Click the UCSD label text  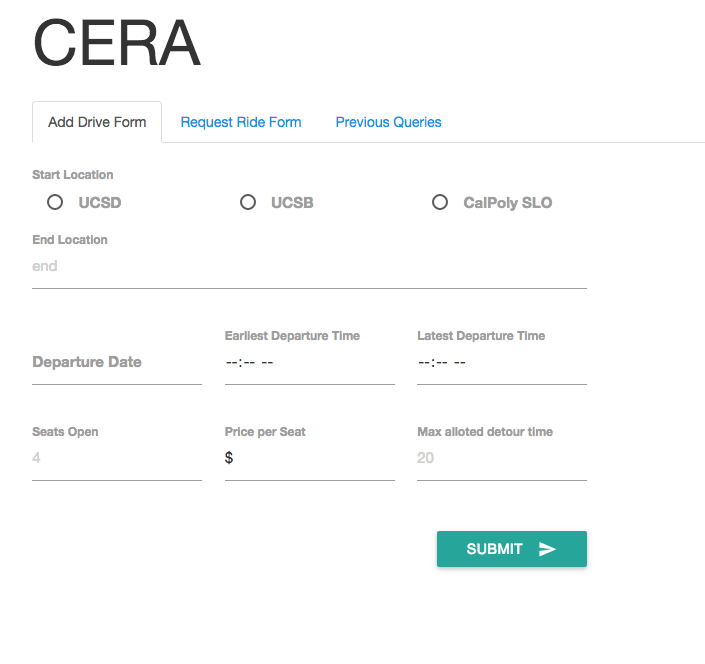100,203
